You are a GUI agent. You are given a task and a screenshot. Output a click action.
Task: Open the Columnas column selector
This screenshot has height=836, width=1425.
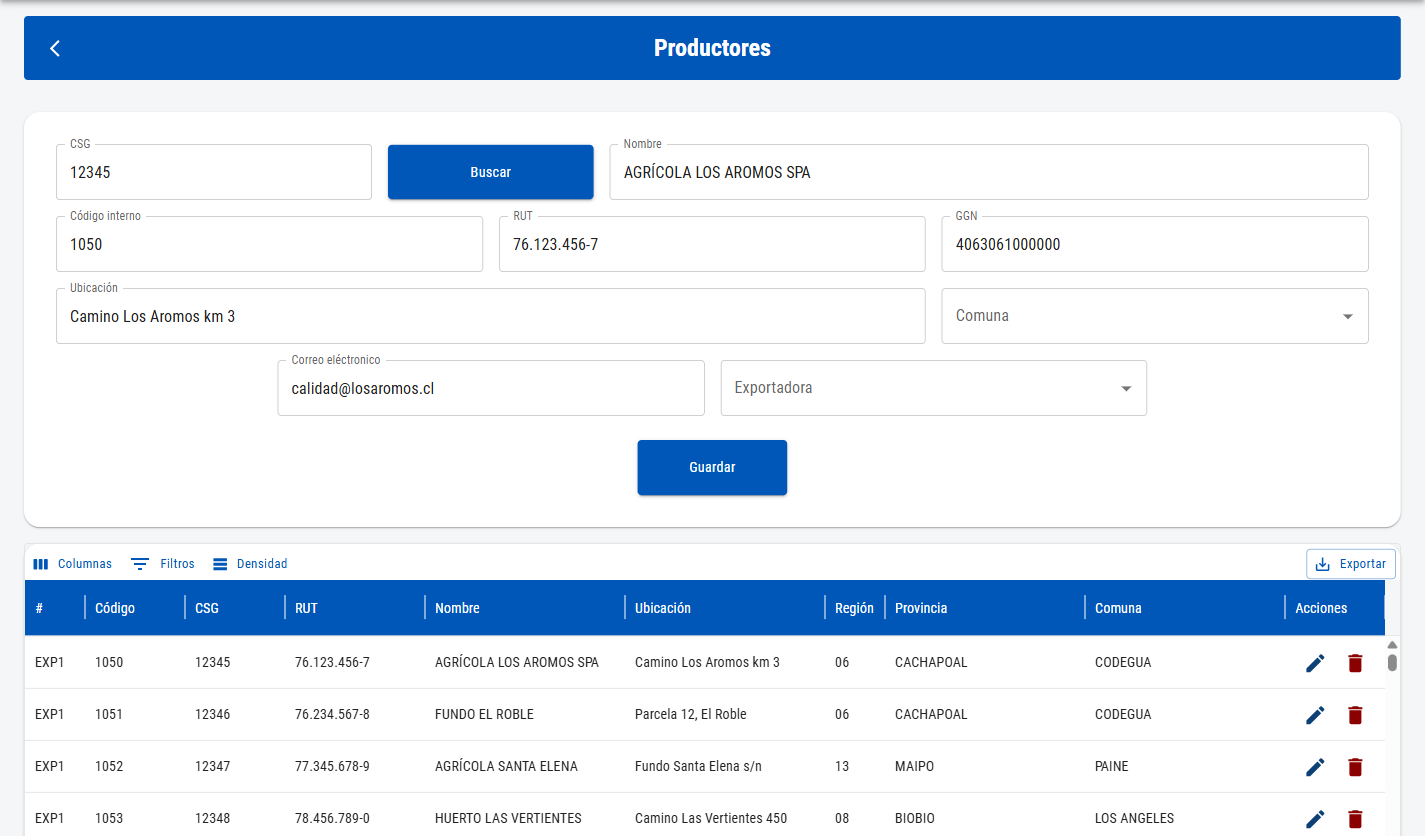point(72,564)
